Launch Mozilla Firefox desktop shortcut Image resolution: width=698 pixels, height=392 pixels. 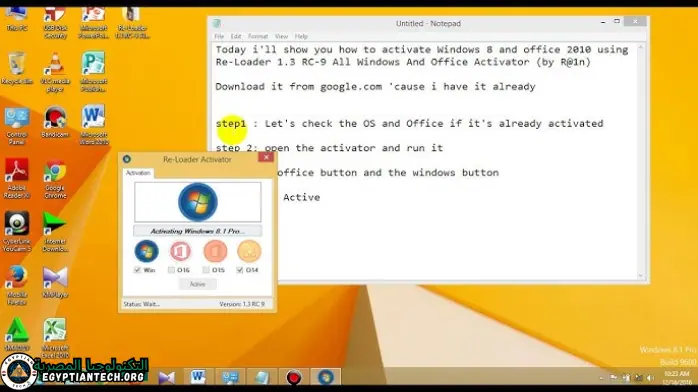tap(17, 286)
